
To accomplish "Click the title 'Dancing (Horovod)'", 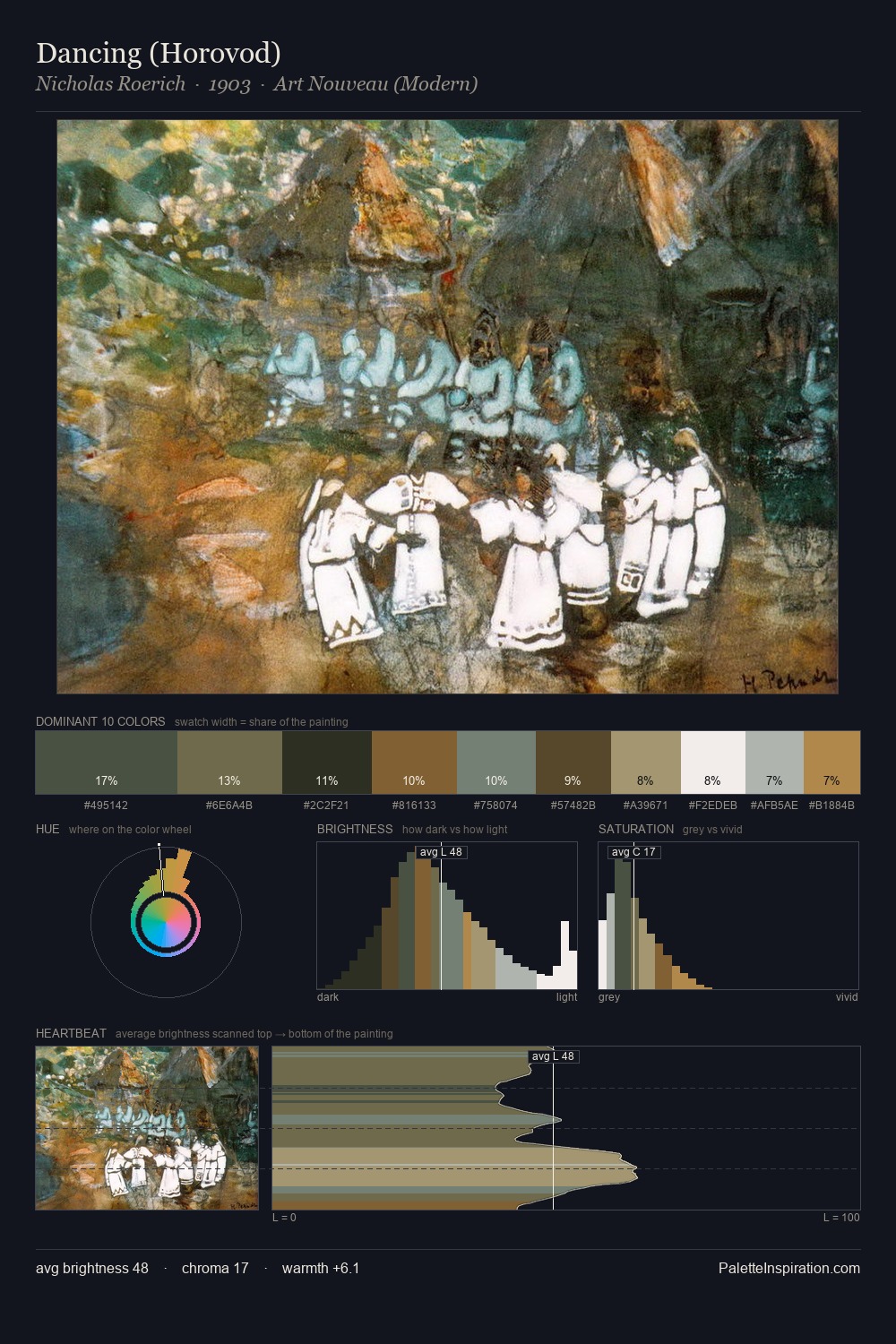I will (159, 53).
